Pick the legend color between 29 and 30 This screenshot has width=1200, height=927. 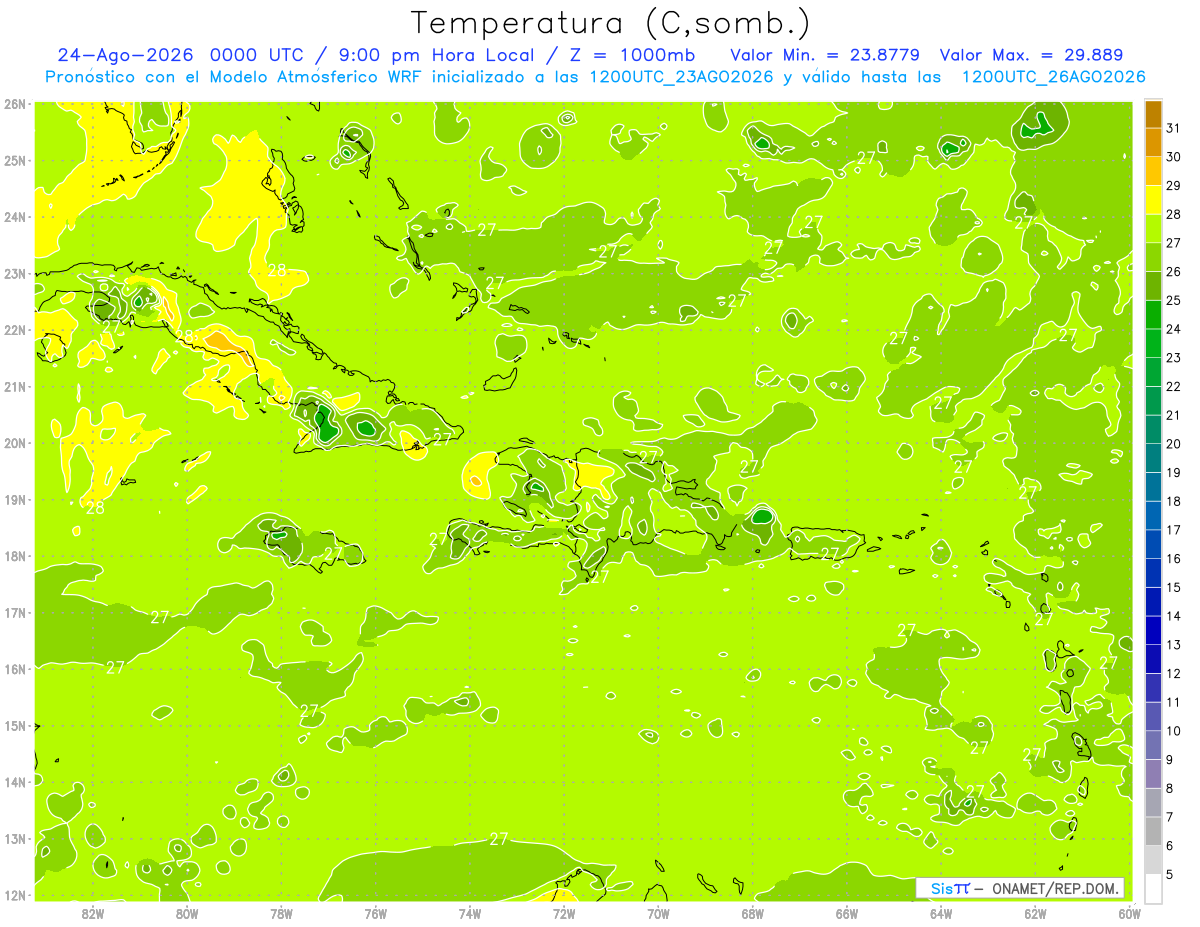(x=1153, y=171)
